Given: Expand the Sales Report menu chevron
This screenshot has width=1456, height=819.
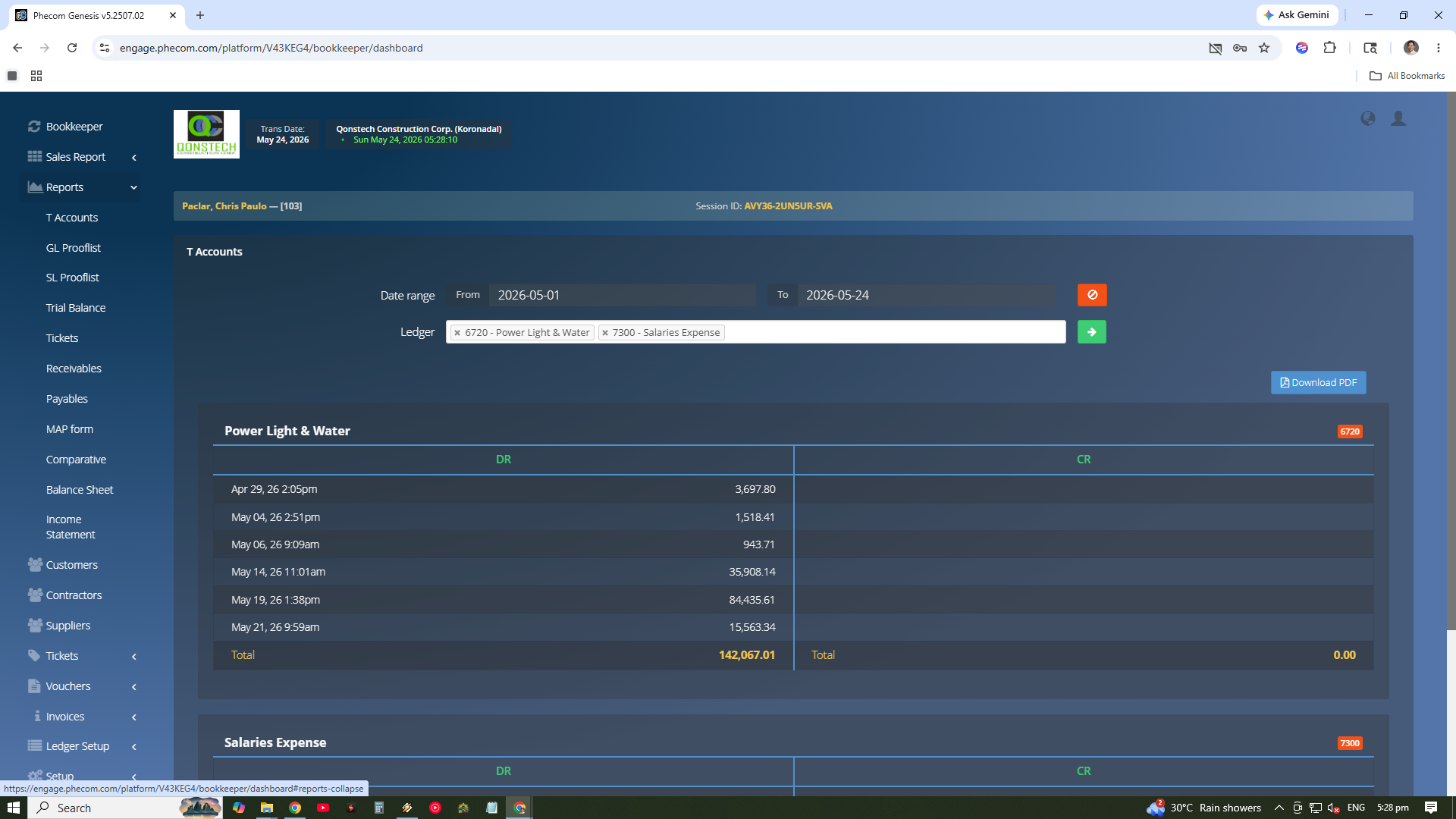Looking at the screenshot, I should [134, 158].
